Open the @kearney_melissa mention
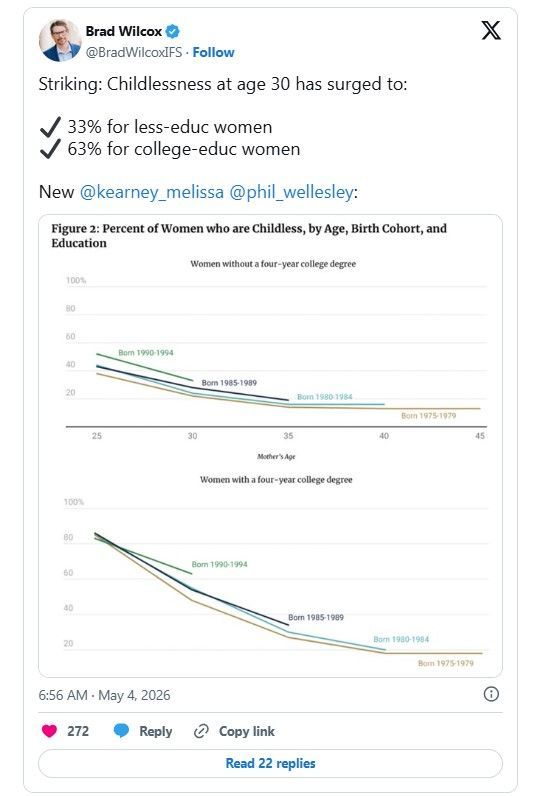541x796 pixels. pos(152,192)
